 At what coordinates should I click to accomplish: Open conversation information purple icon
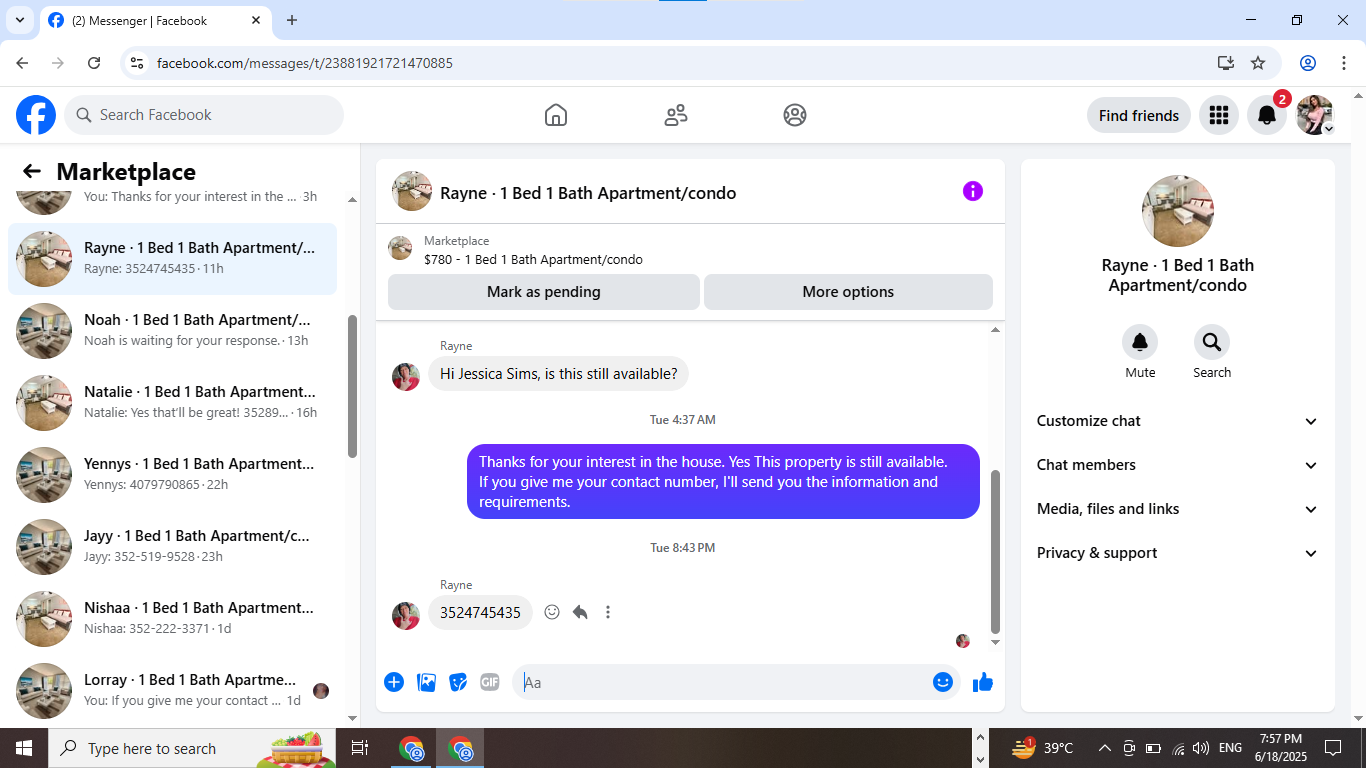pos(973,191)
